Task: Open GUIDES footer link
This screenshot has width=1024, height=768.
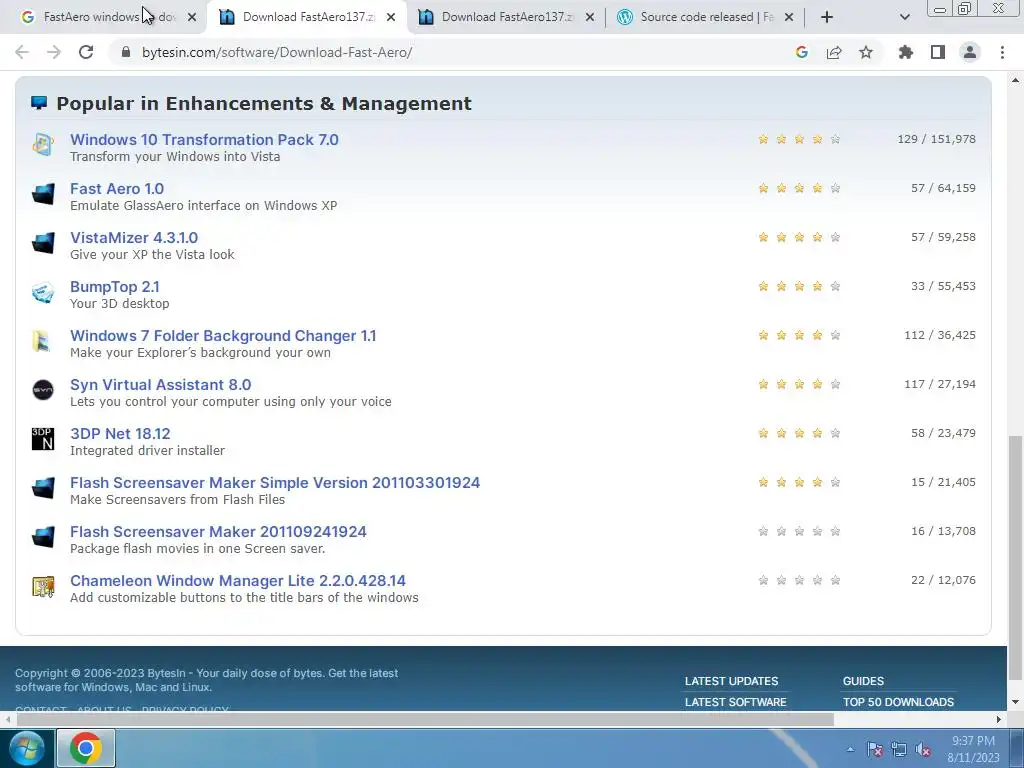Action: coord(863,681)
